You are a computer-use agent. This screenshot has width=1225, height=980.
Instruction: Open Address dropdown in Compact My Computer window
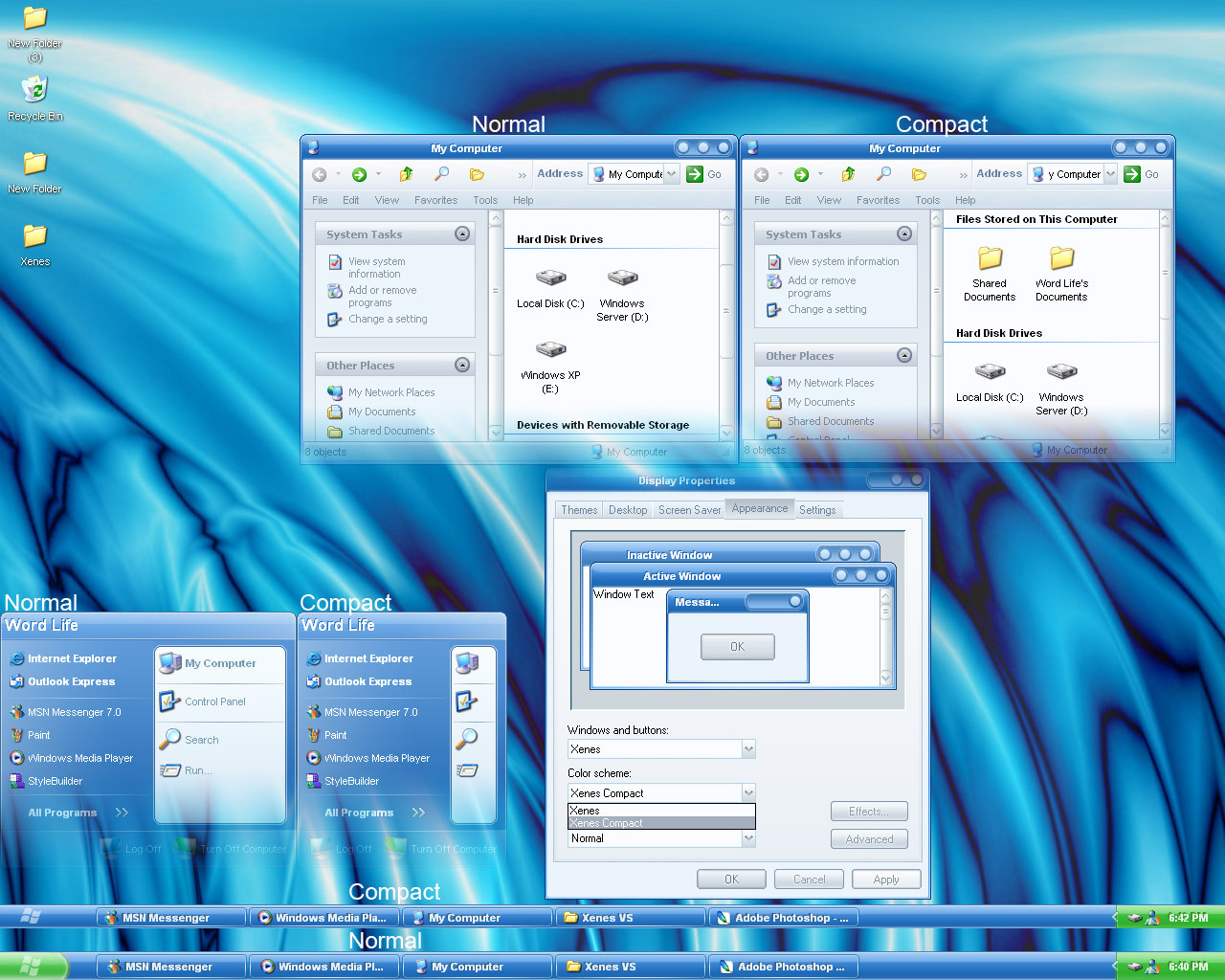click(1110, 174)
